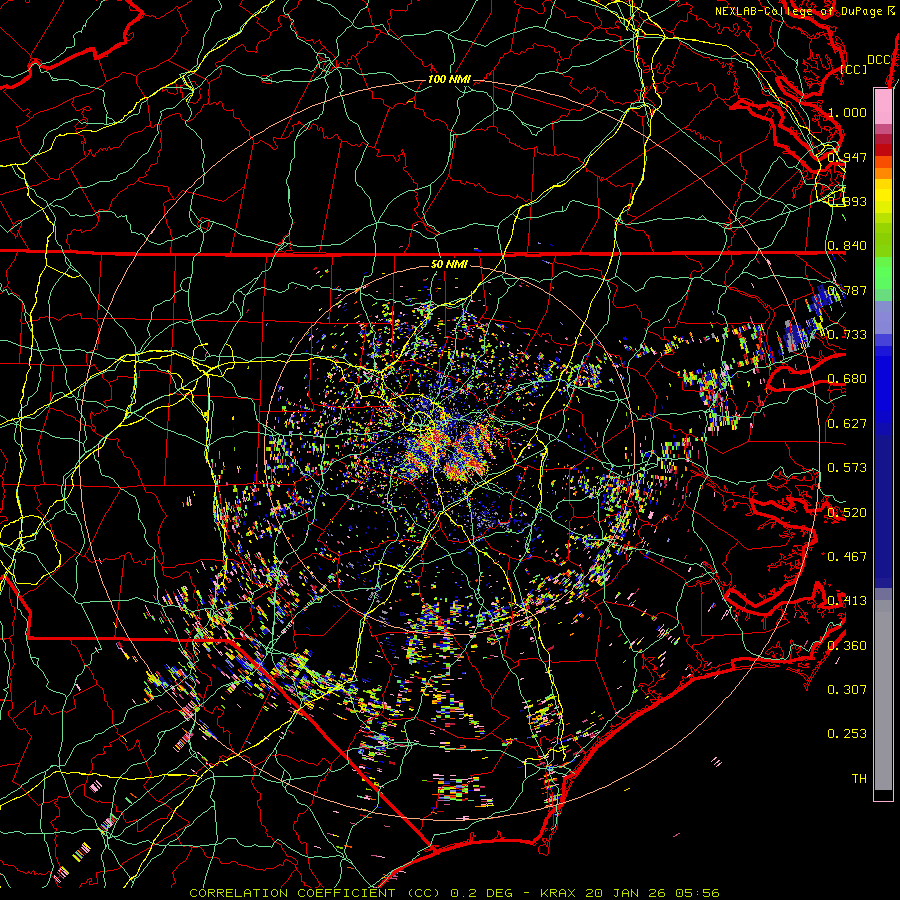Click the 0.893 scale value
Viewport: 900px width, 900px height.
click(847, 201)
